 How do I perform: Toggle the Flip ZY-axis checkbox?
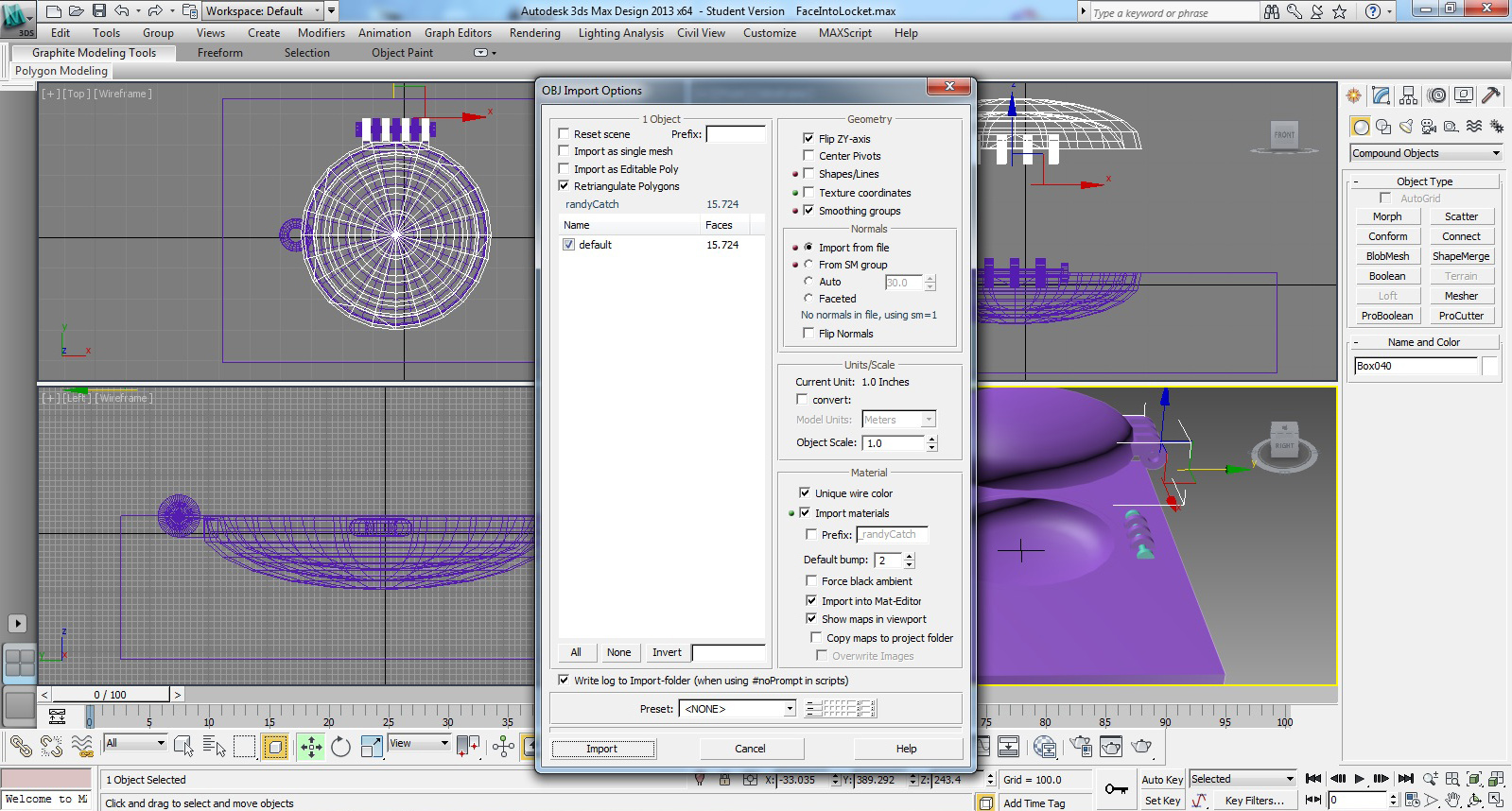tap(808, 138)
